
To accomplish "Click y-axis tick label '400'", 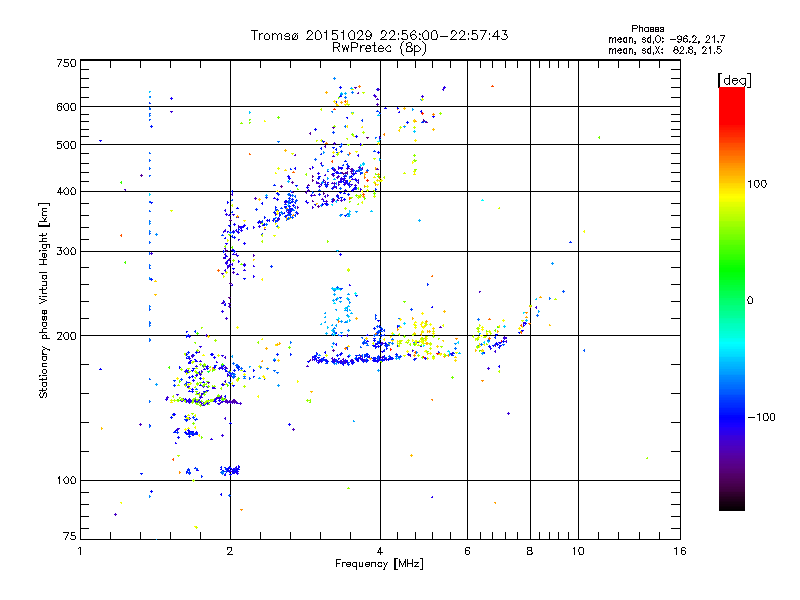I will tap(66, 192).
